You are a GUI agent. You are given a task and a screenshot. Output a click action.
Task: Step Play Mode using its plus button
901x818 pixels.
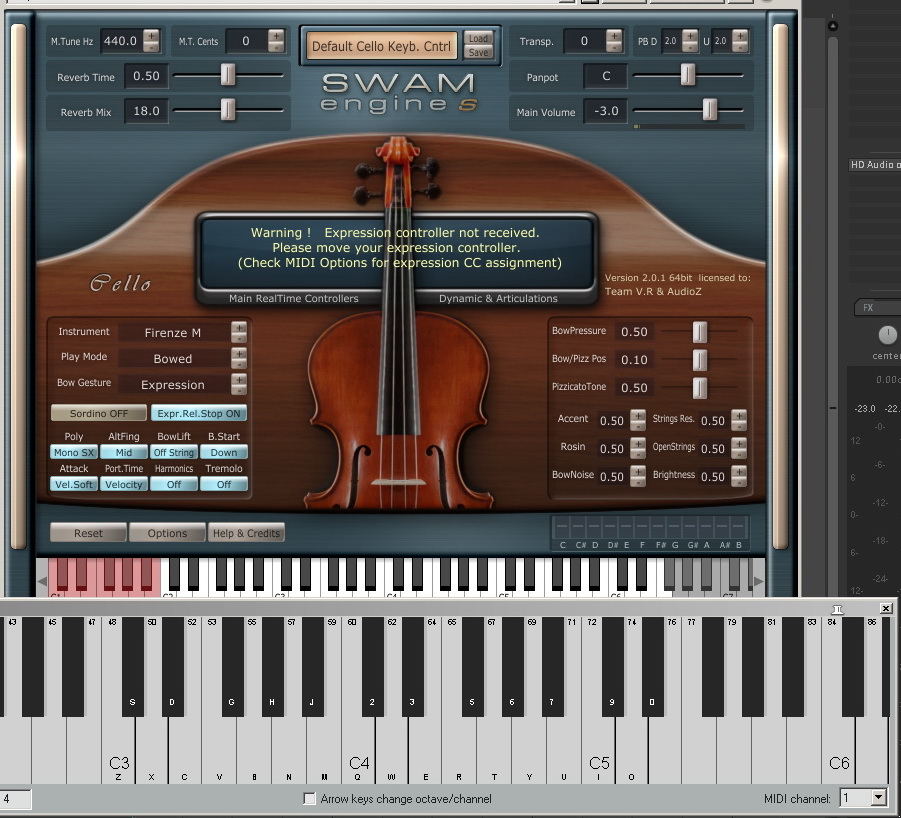point(239,352)
